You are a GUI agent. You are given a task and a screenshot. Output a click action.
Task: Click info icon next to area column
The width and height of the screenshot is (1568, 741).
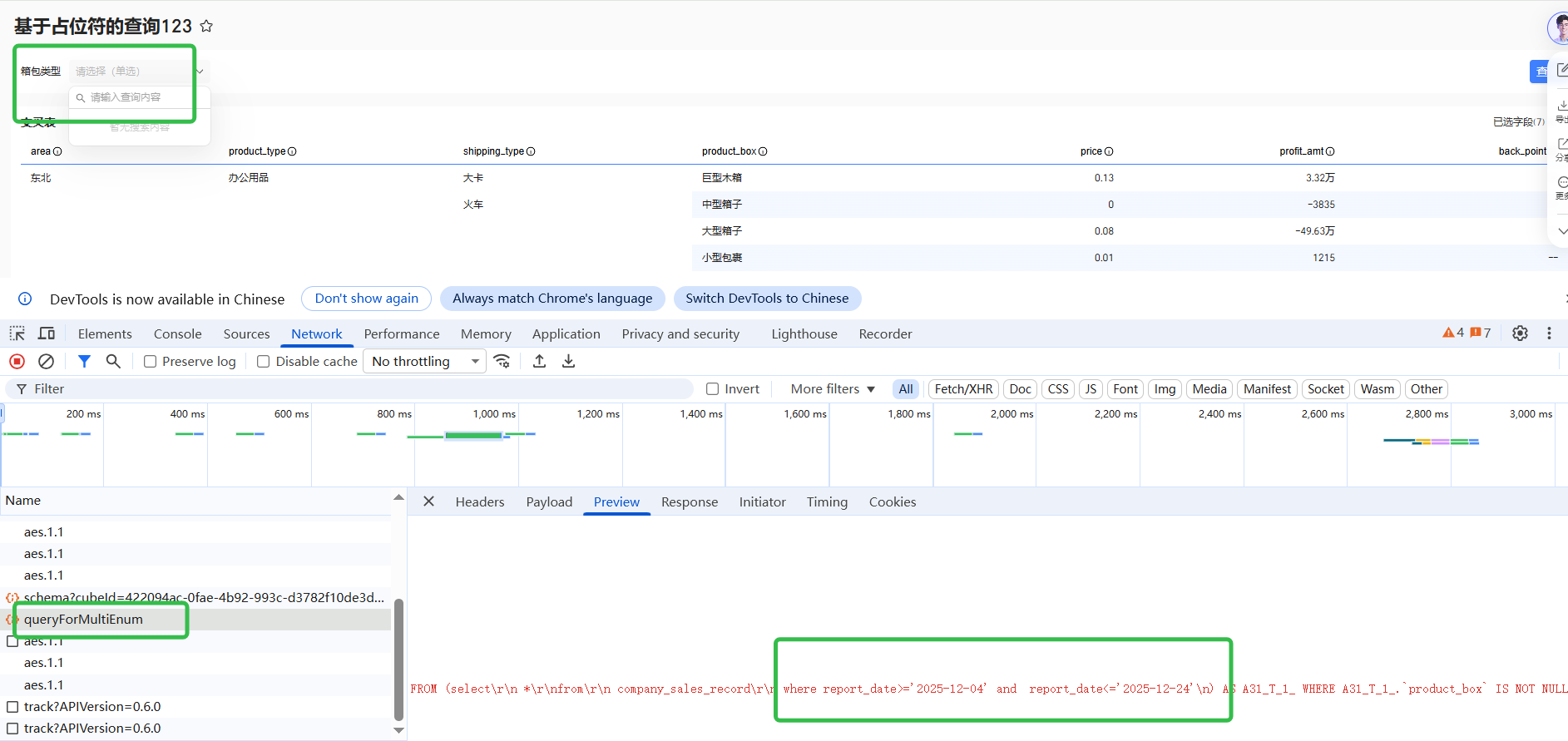[x=57, y=151]
